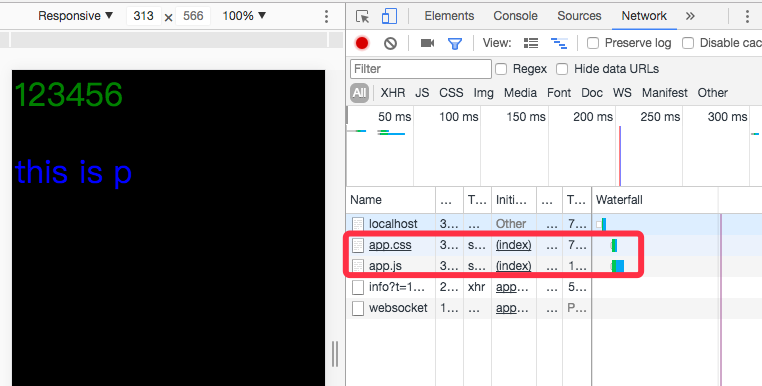Viewport: 762px width, 386px height.
Task: Open the (index) initiator link for app.css
Action: coord(514,246)
